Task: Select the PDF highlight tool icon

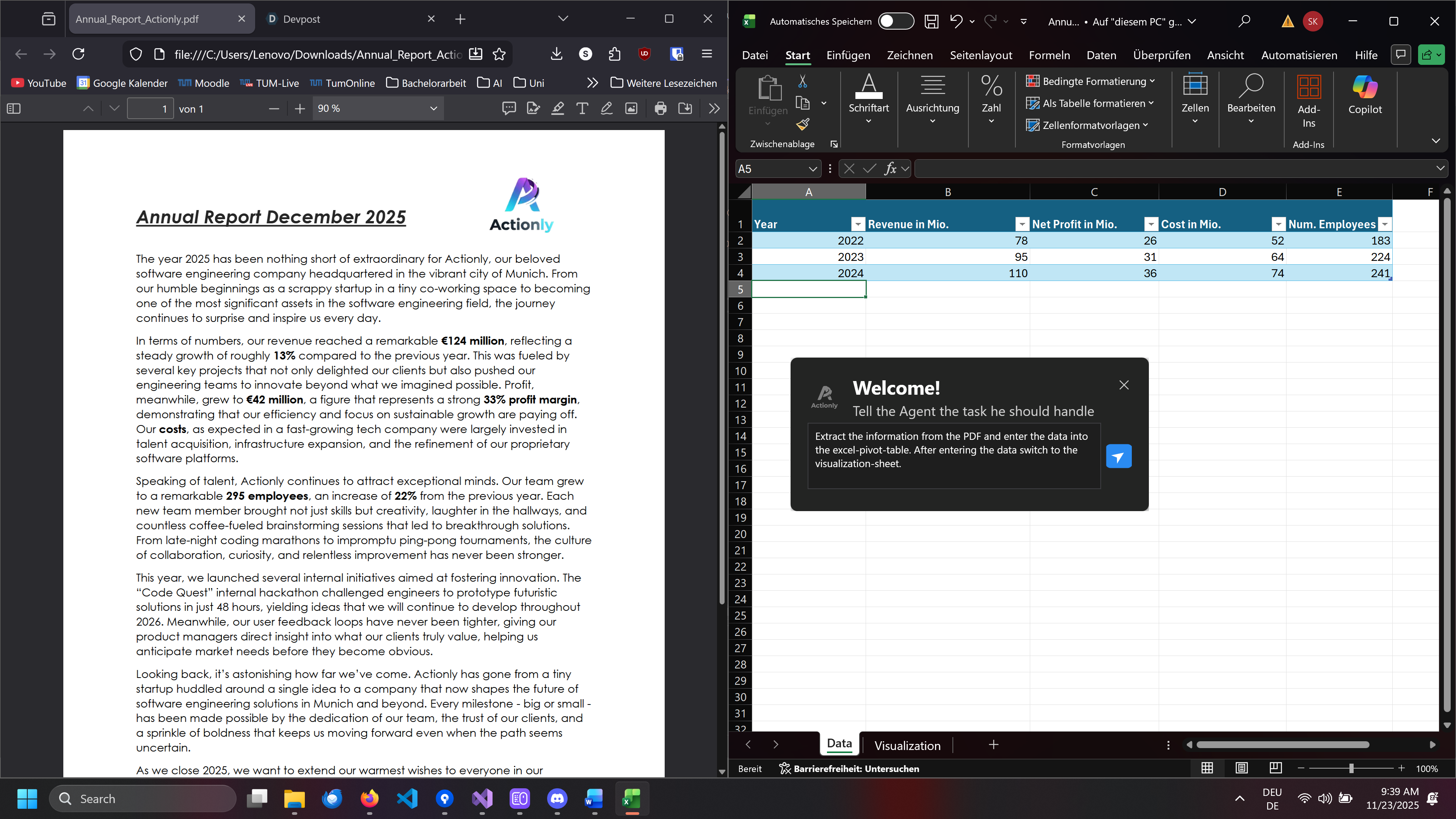Action: [558, 108]
